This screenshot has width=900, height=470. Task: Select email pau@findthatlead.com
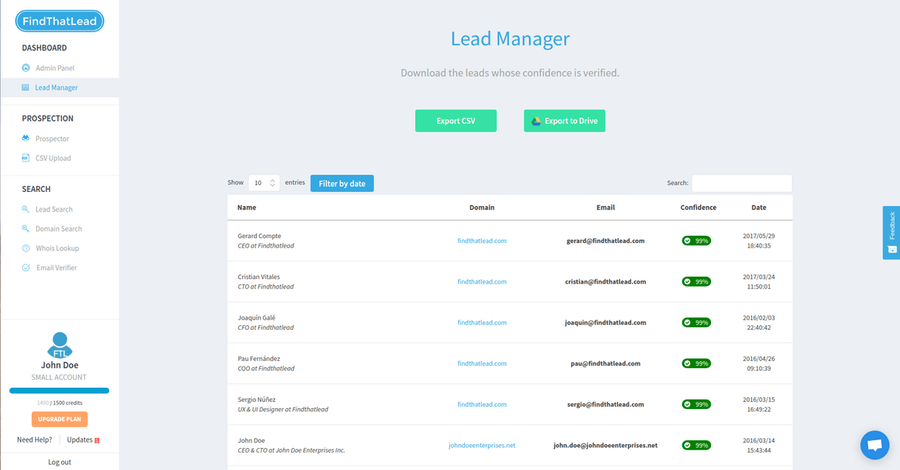606,363
